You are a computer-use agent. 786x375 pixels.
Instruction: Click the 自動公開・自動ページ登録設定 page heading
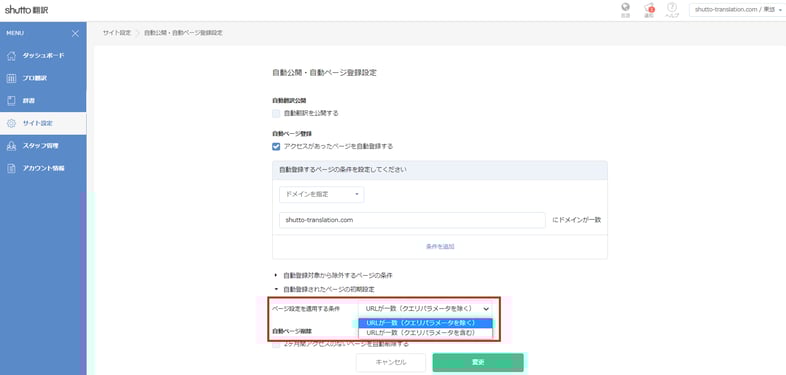(x=324, y=73)
